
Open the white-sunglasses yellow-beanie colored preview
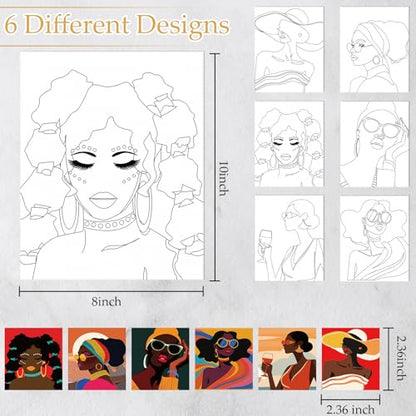tap(160, 359)
